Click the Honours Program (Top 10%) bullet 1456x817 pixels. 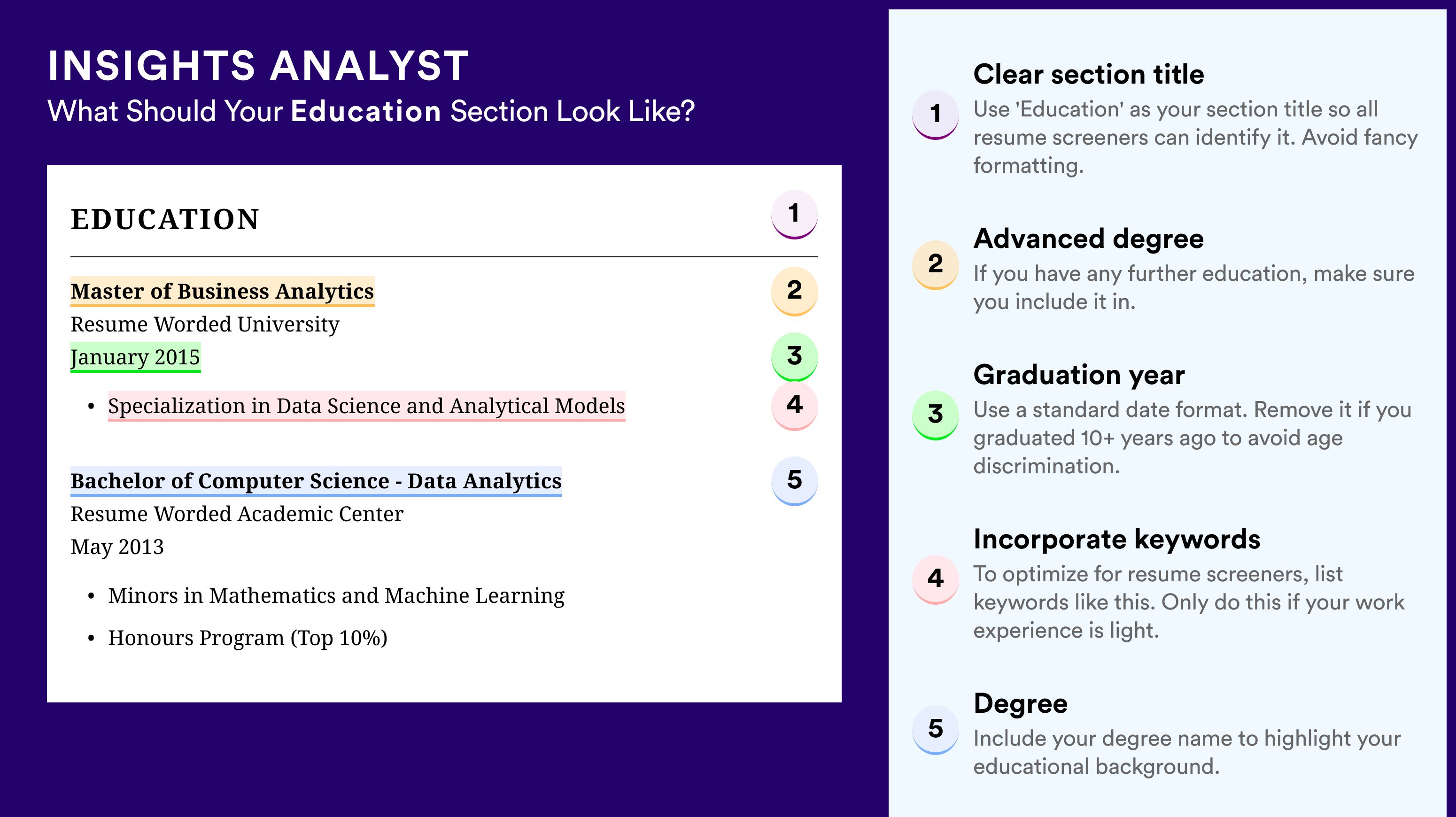[248, 638]
